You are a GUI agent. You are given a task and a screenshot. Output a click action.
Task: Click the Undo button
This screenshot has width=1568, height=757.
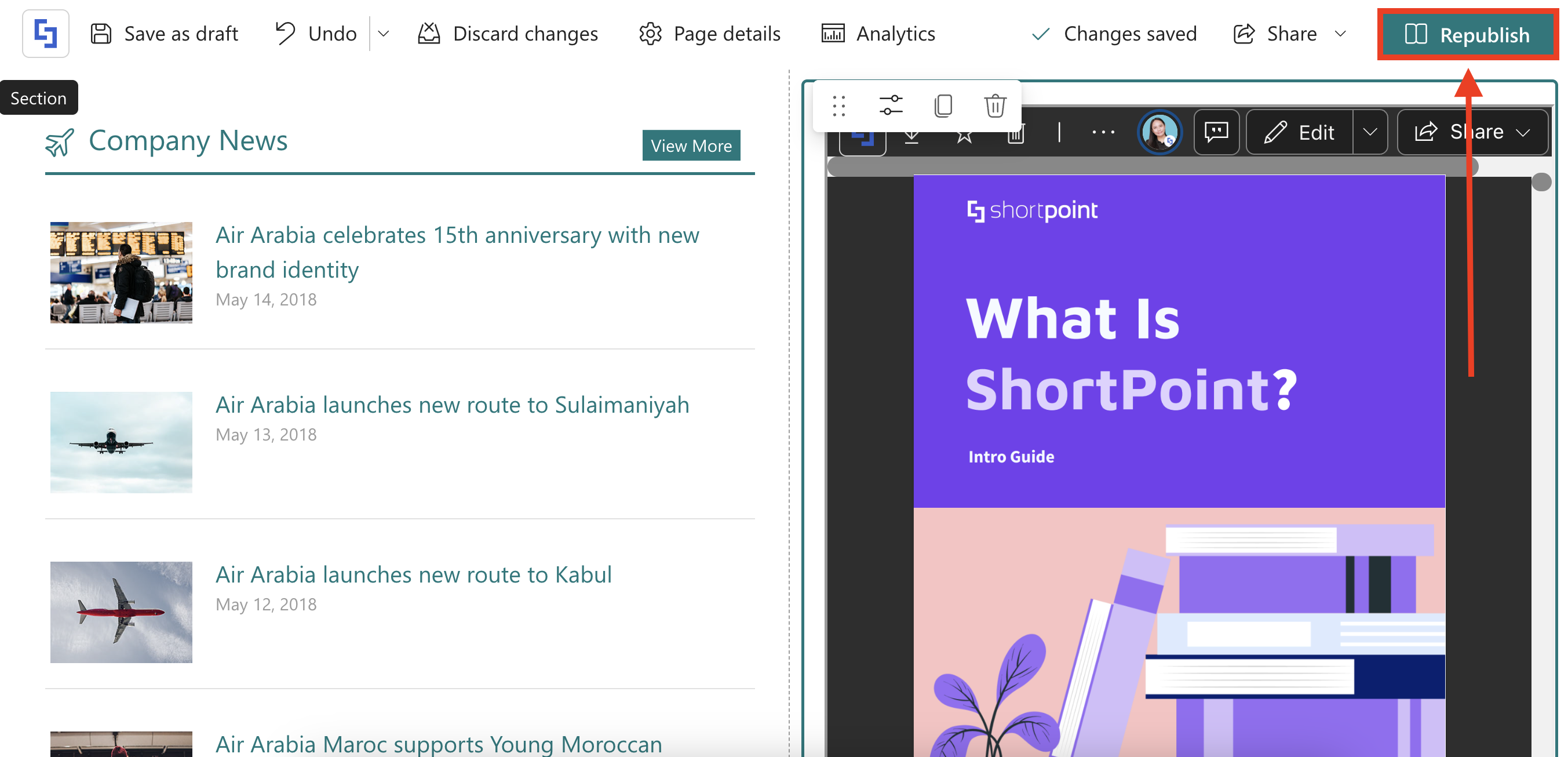point(316,34)
